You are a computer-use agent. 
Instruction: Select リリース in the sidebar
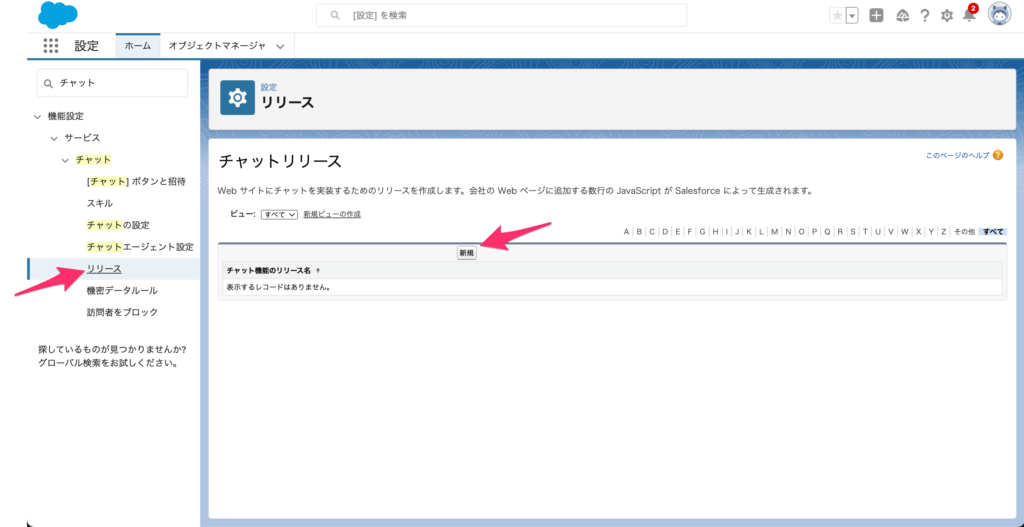[104, 269]
